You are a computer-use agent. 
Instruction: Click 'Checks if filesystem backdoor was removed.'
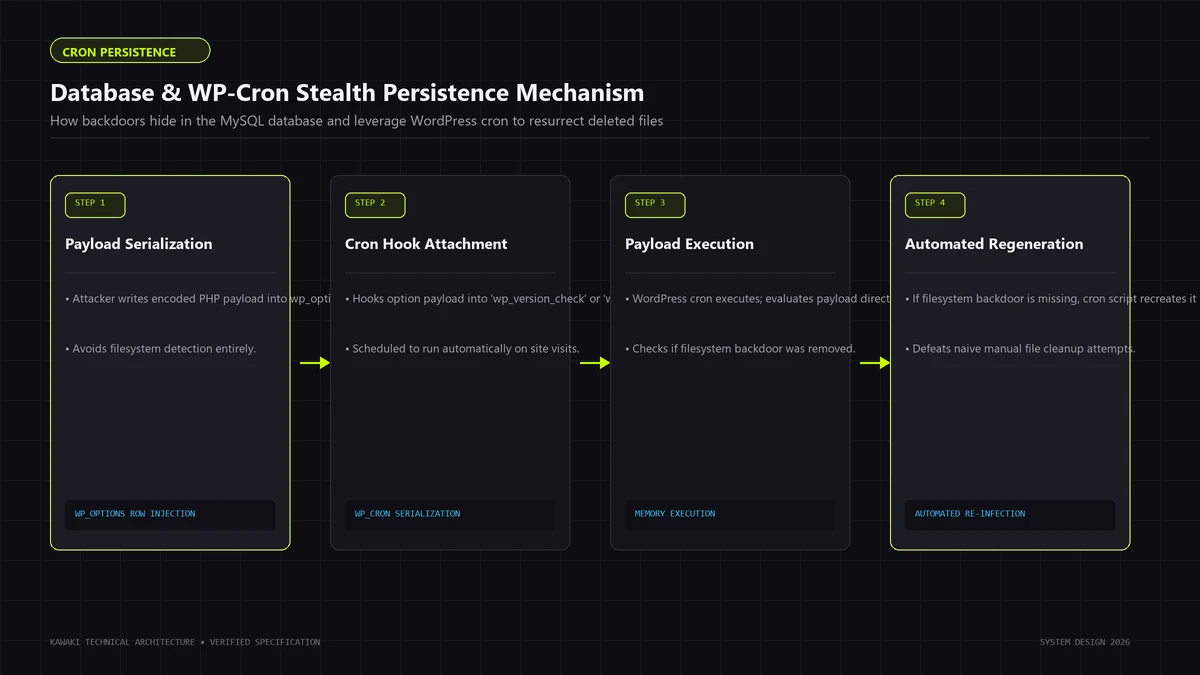[740, 349]
